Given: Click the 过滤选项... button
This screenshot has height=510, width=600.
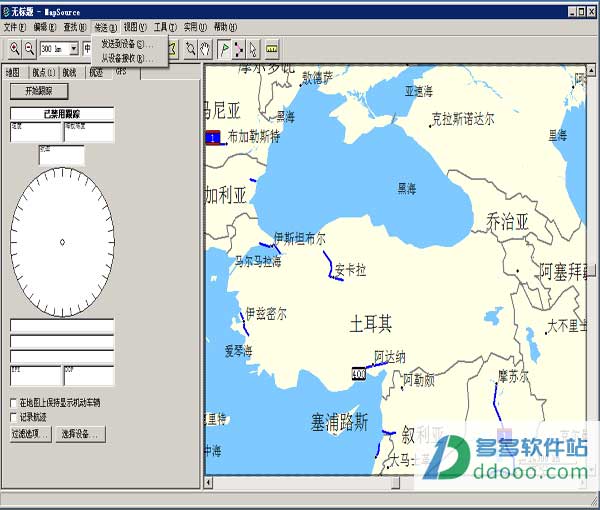Looking at the screenshot, I should tap(31, 434).
